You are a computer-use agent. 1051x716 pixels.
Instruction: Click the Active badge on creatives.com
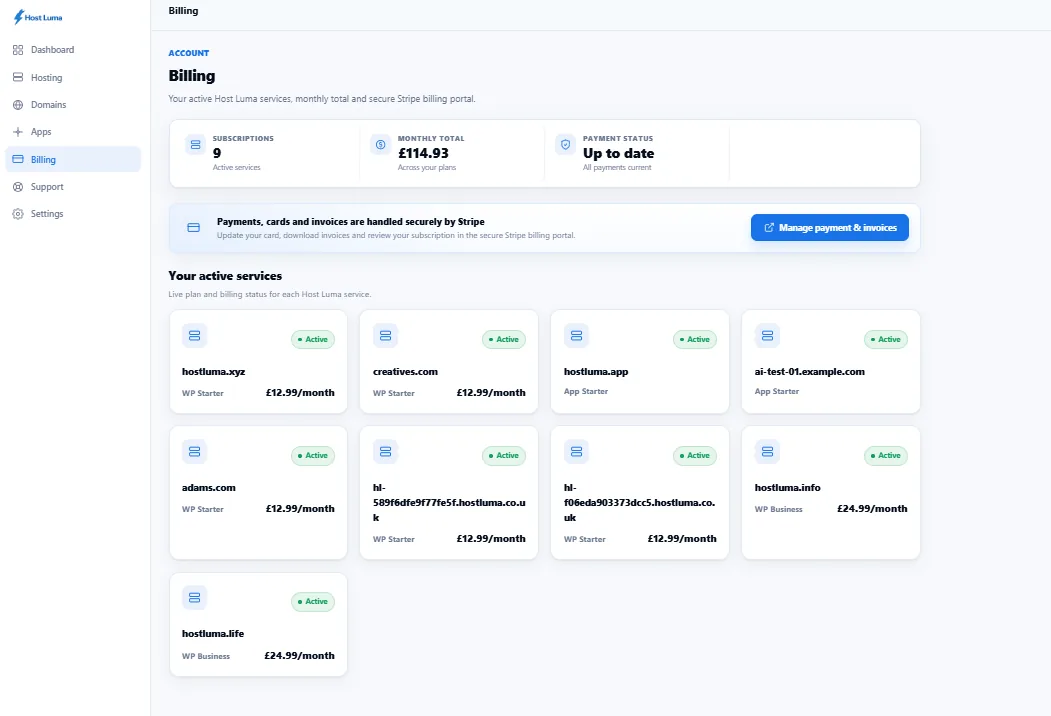point(504,339)
